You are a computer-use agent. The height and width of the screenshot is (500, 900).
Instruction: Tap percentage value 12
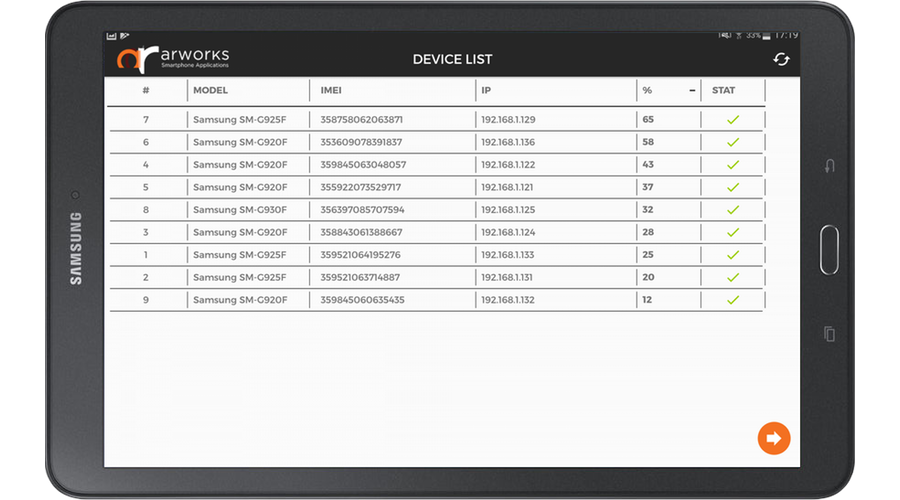coord(647,300)
